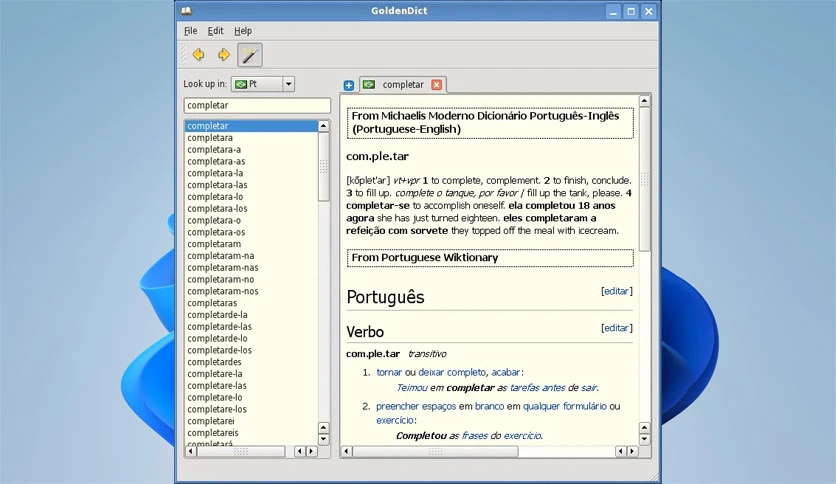Follow the 'acabar' link in definition
This screenshot has height=484, width=836.
(x=505, y=372)
